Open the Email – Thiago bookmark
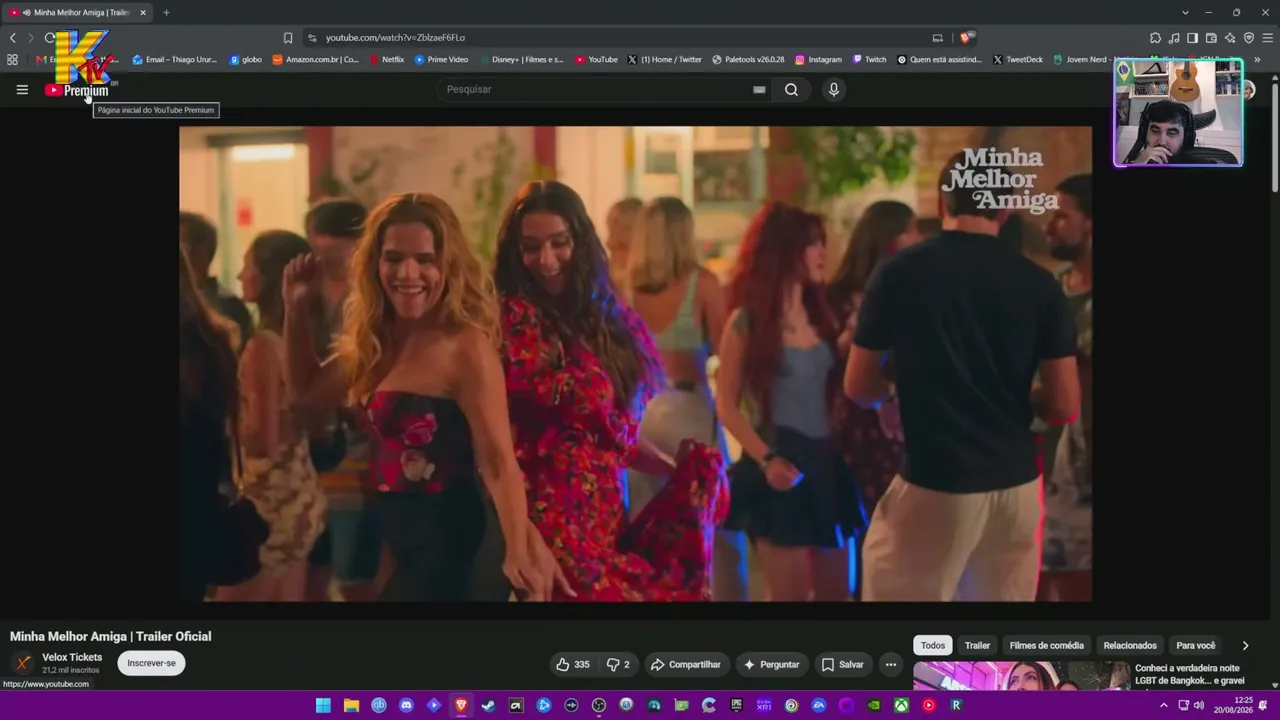The image size is (1280, 720). tap(175, 60)
